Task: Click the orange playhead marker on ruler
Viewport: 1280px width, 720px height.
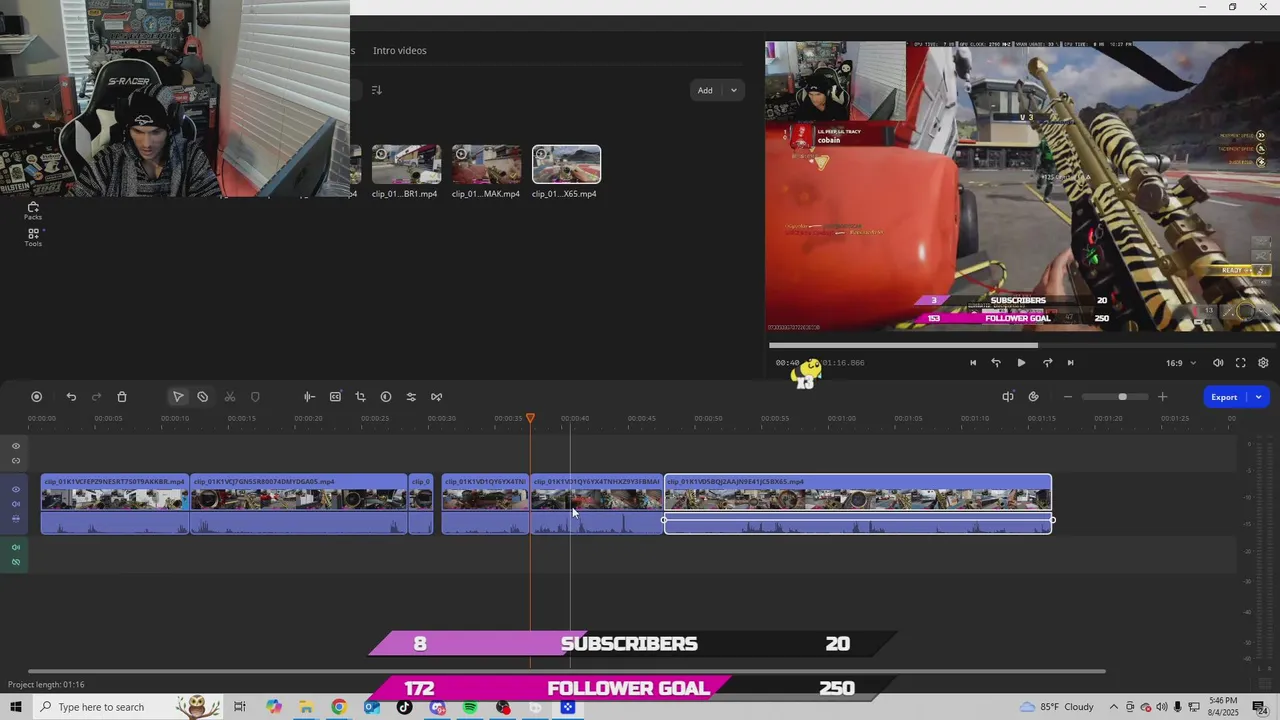Action: click(531, 418)
